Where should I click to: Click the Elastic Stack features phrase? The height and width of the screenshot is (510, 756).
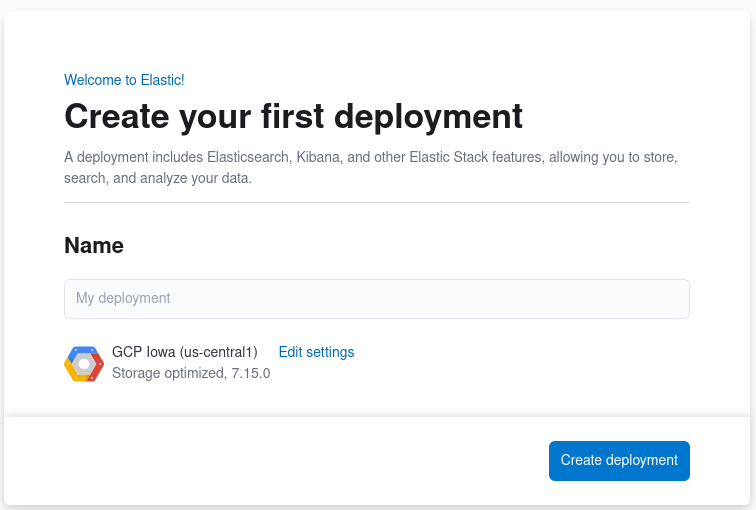coord(477,157)
